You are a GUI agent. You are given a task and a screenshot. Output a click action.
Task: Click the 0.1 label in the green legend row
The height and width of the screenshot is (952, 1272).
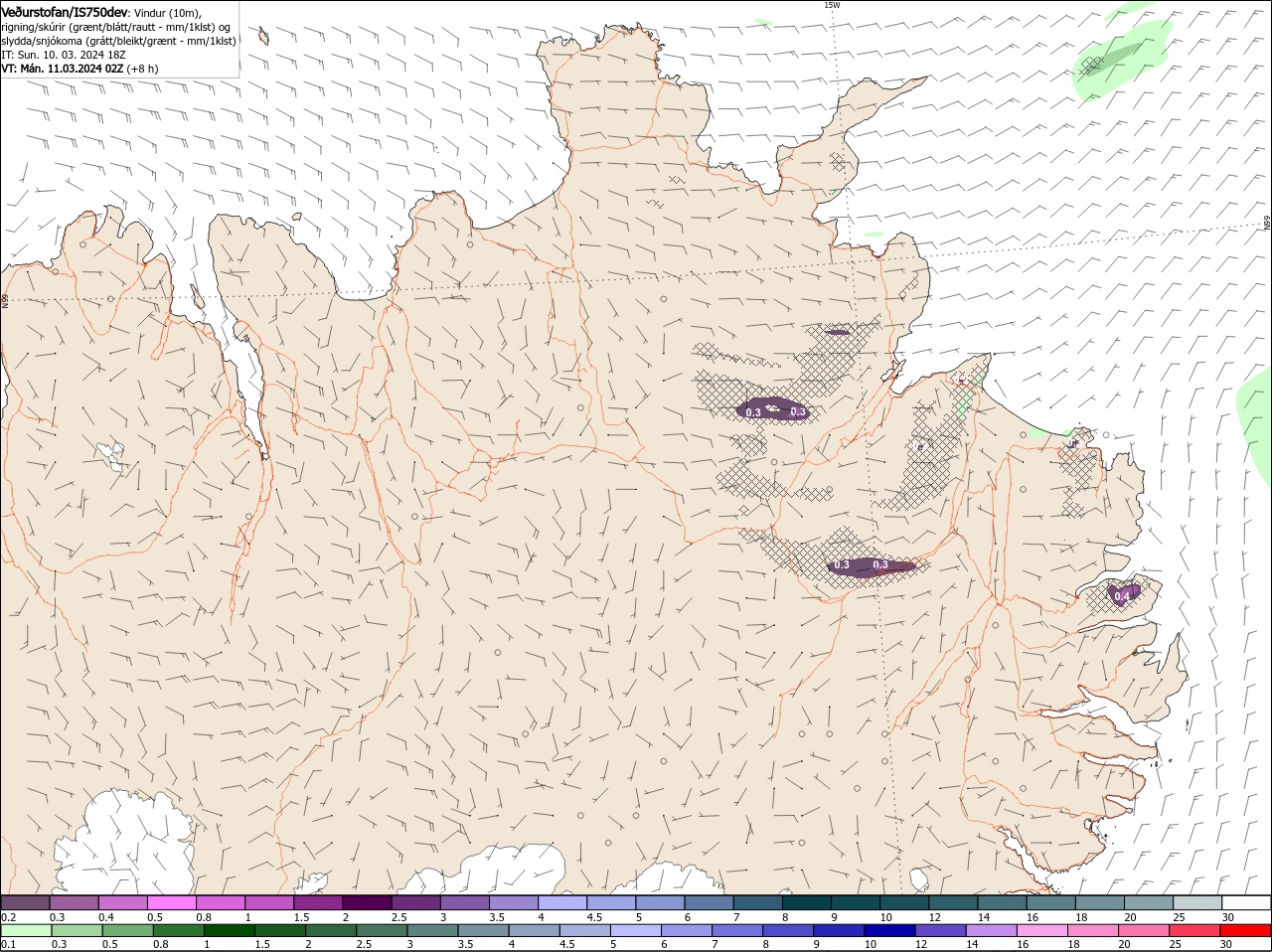(x=8, y=944)
